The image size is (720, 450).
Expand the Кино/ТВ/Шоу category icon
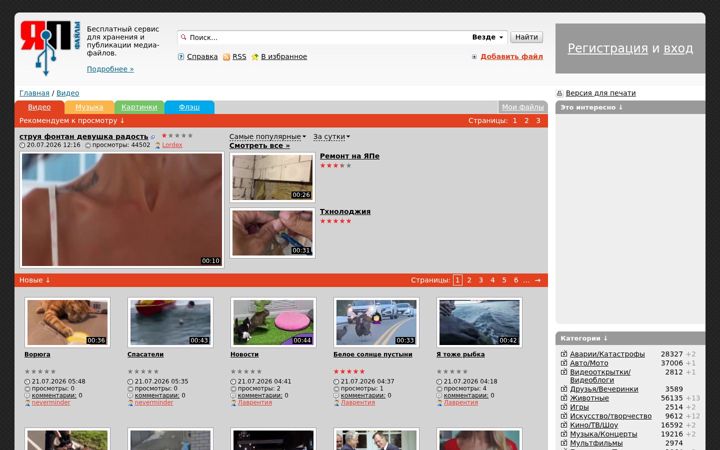564,425
